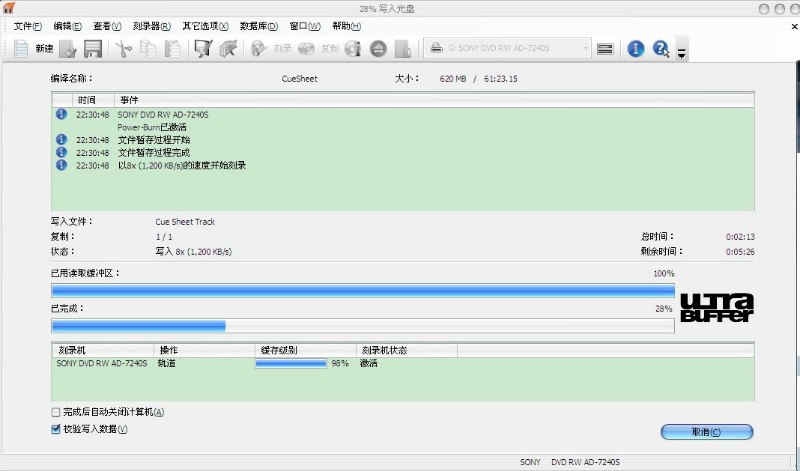Screen dimensions: 800x471
Task: Open the SONY DVD RW AD-7240S drive dropdown
Action: click(x=507, y=48)
